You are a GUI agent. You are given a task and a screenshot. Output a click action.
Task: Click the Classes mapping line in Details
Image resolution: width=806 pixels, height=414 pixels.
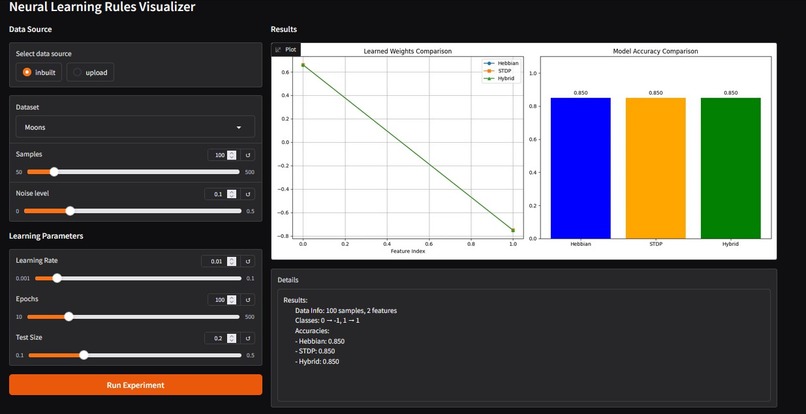click(327, 320)
